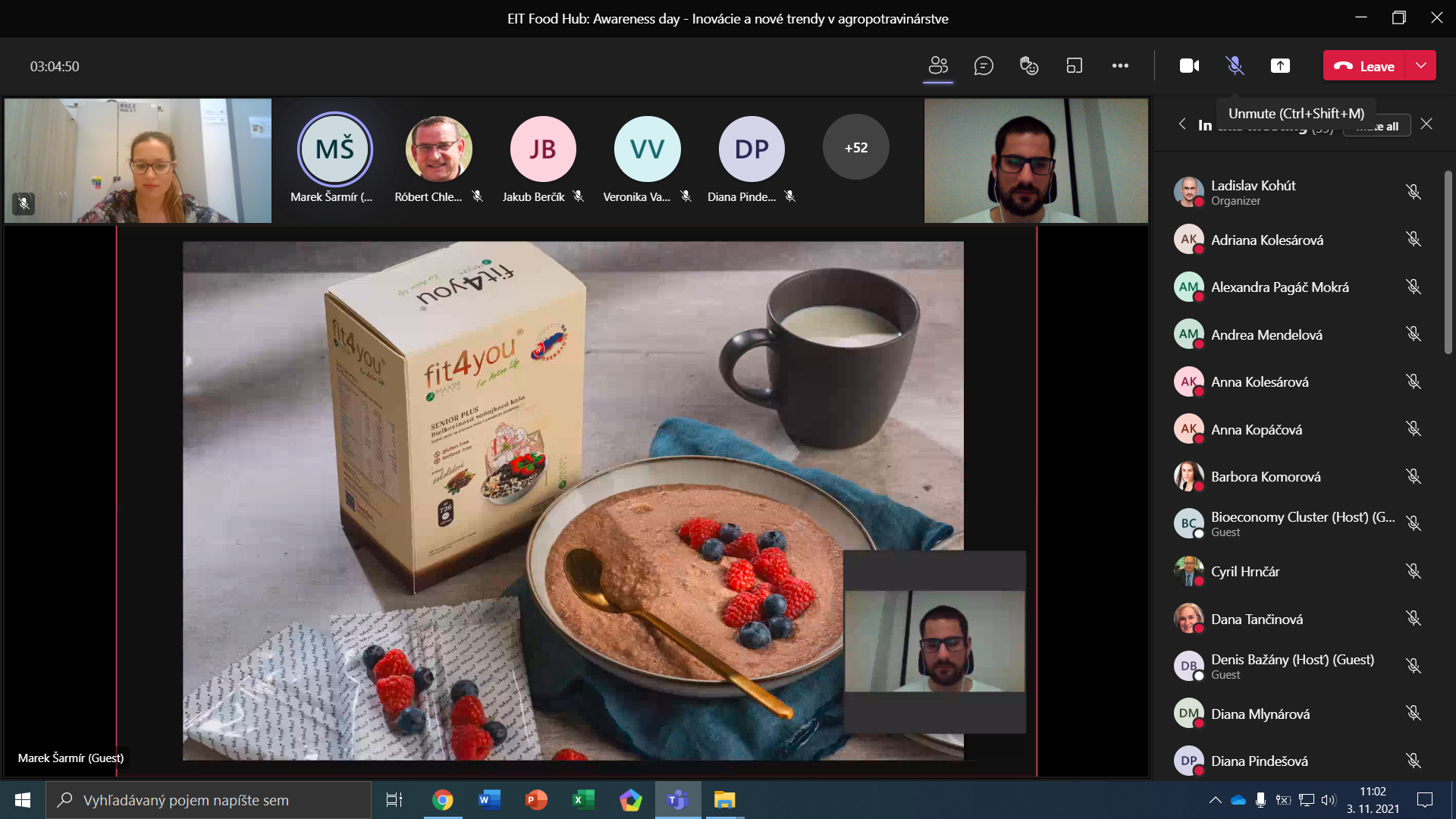
Task: Click Bioeconomy Cluster's muted mic icon
Action: pos(1414,524)
